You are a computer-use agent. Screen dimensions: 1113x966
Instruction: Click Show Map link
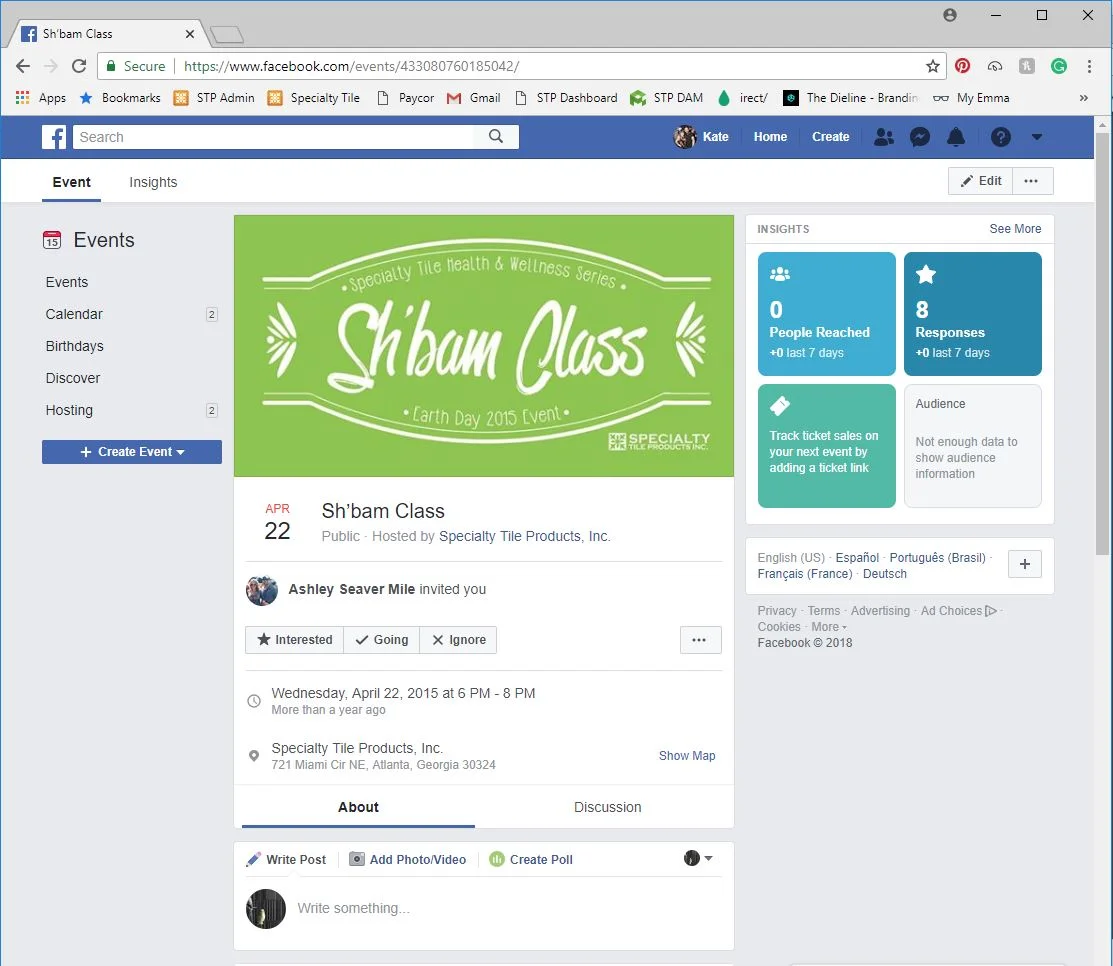687,755
